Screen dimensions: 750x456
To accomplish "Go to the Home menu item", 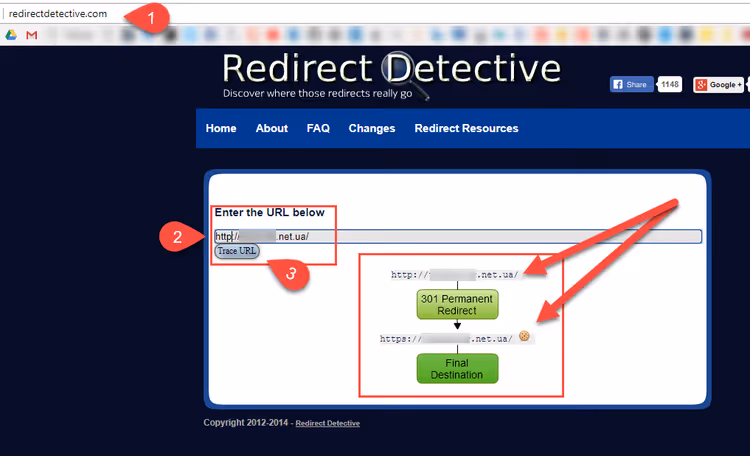I will click(221, 128).
